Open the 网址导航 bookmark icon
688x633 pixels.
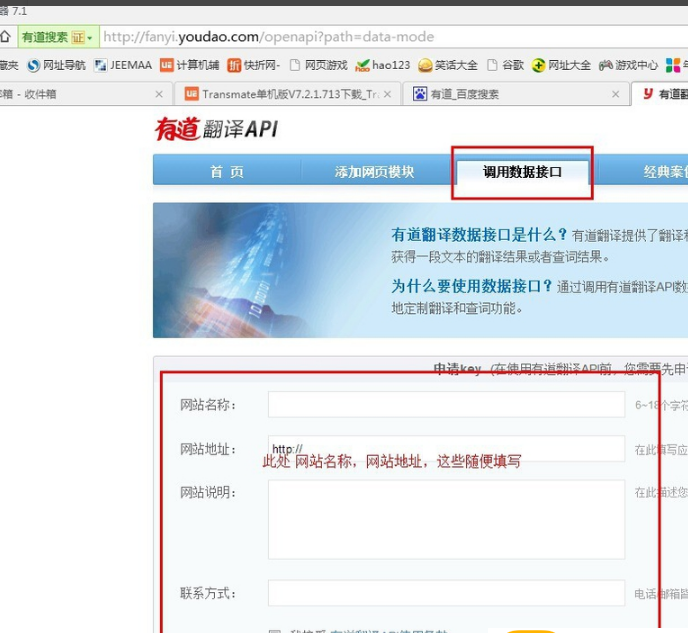pyautogui.click(x=33, y=65)
